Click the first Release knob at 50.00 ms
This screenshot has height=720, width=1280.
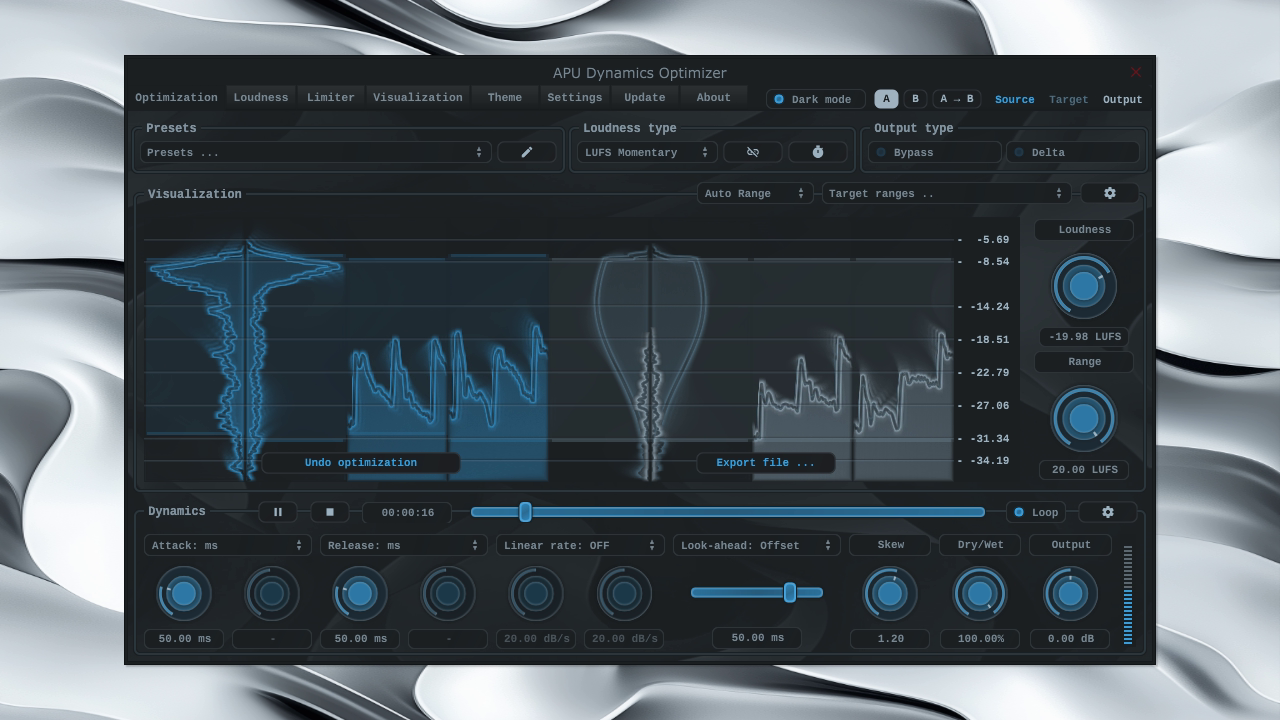360,593
